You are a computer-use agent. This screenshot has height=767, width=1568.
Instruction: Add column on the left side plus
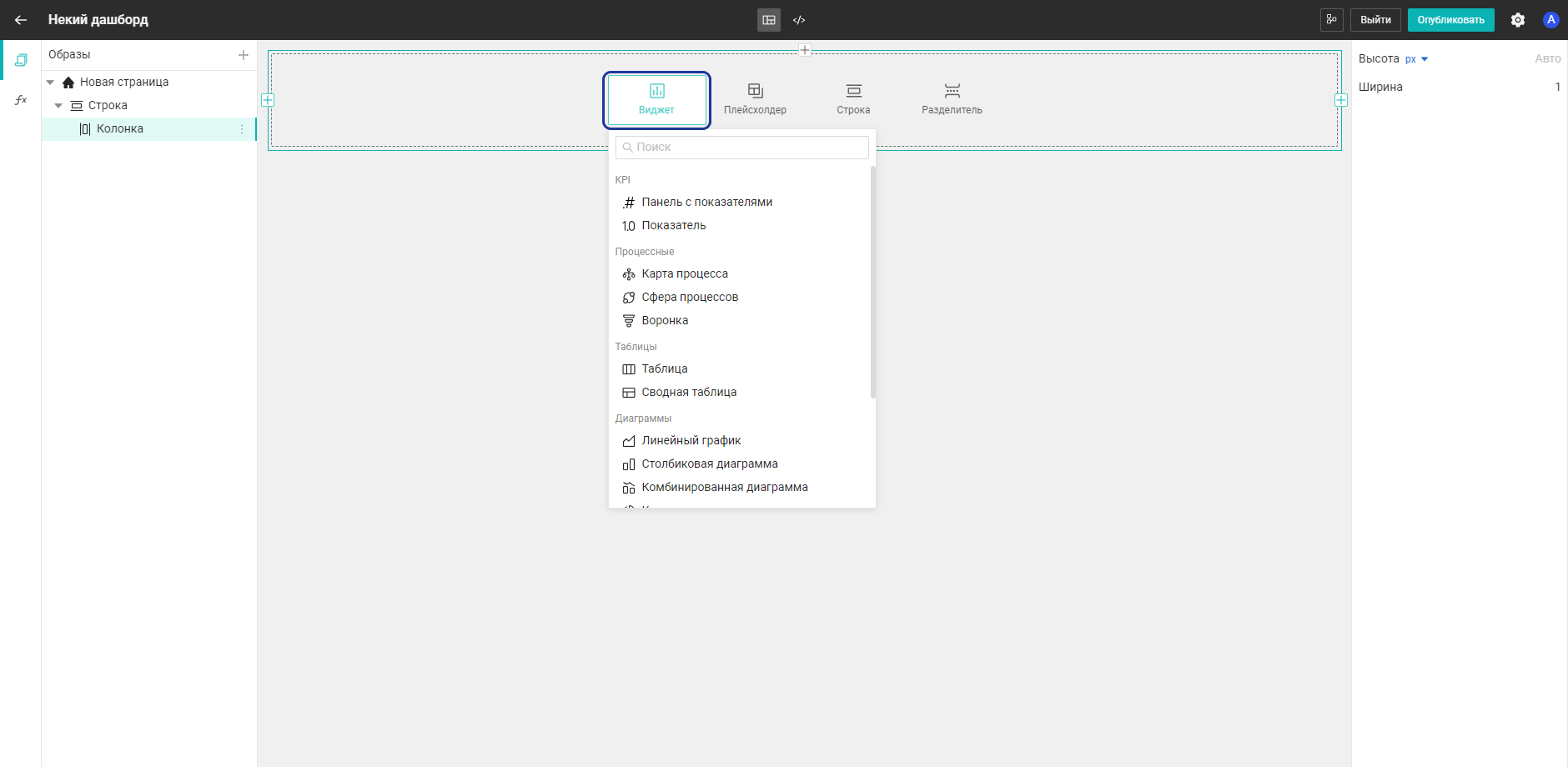click(x=268, y=100)
